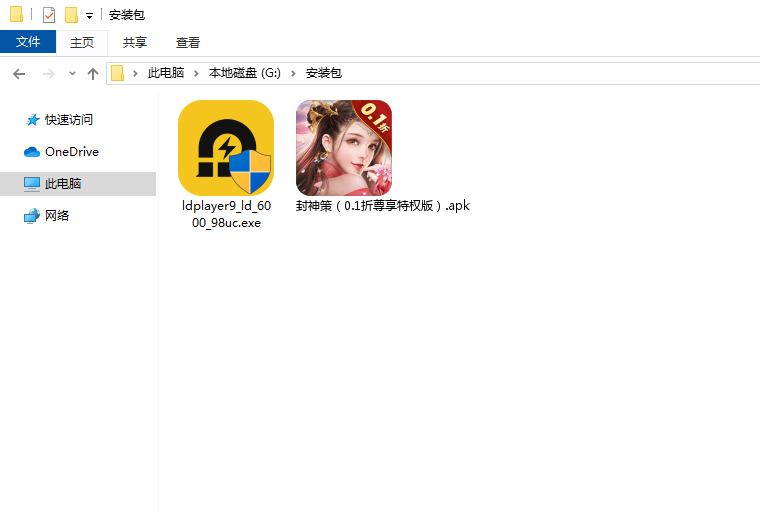Click the Forward navigation arrow

coord(48,74)
